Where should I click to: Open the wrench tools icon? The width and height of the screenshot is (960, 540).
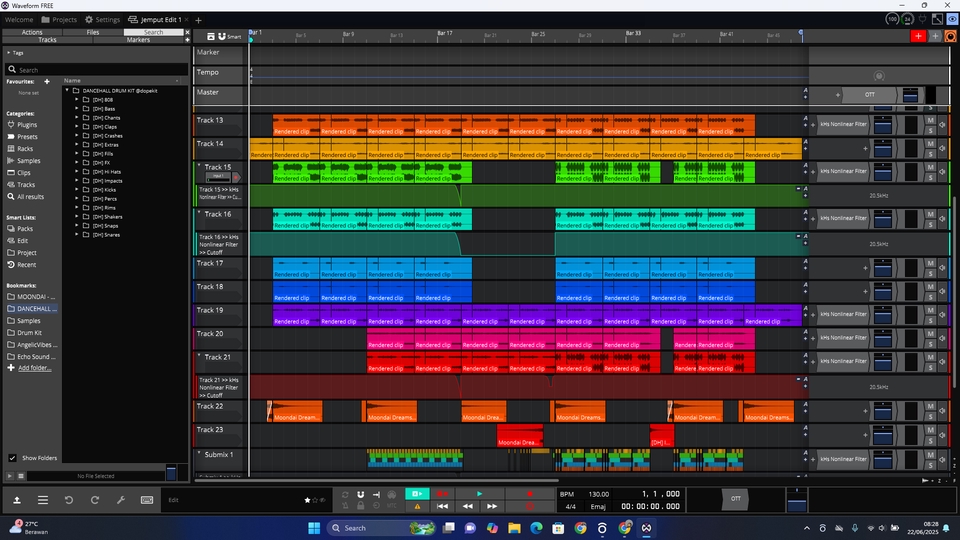pos(121,500)
